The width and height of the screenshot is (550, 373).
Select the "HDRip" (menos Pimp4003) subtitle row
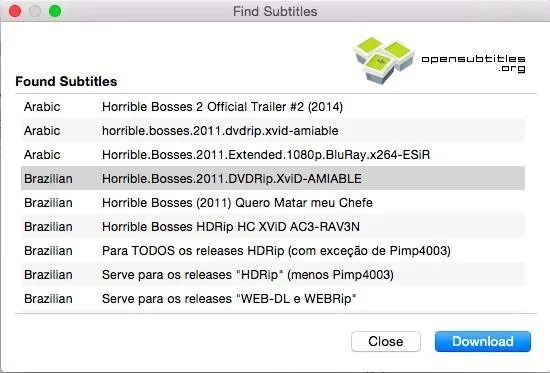click(x=273, y=275)
